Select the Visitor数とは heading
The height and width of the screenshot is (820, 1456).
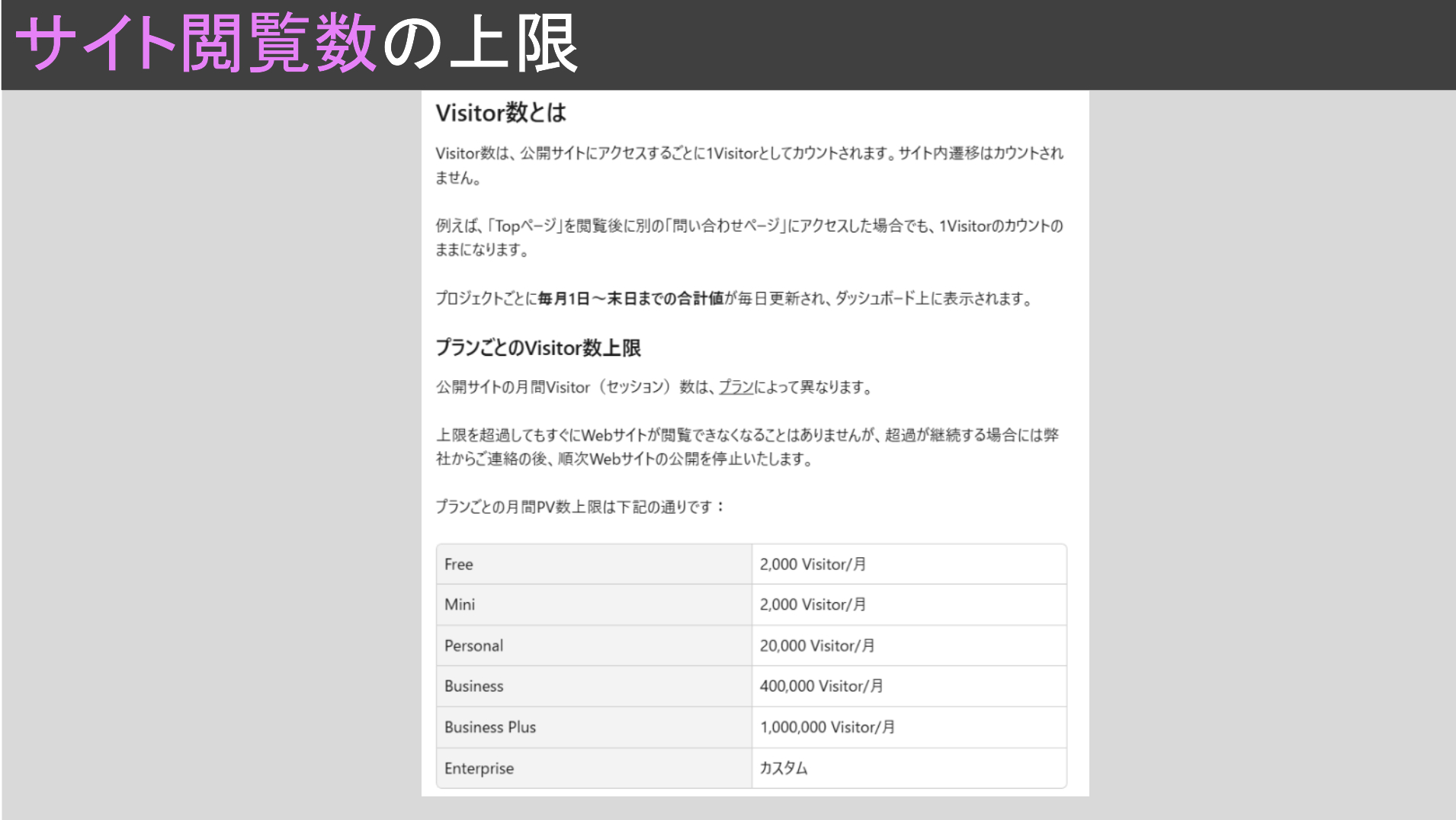(x=501, y=113)
